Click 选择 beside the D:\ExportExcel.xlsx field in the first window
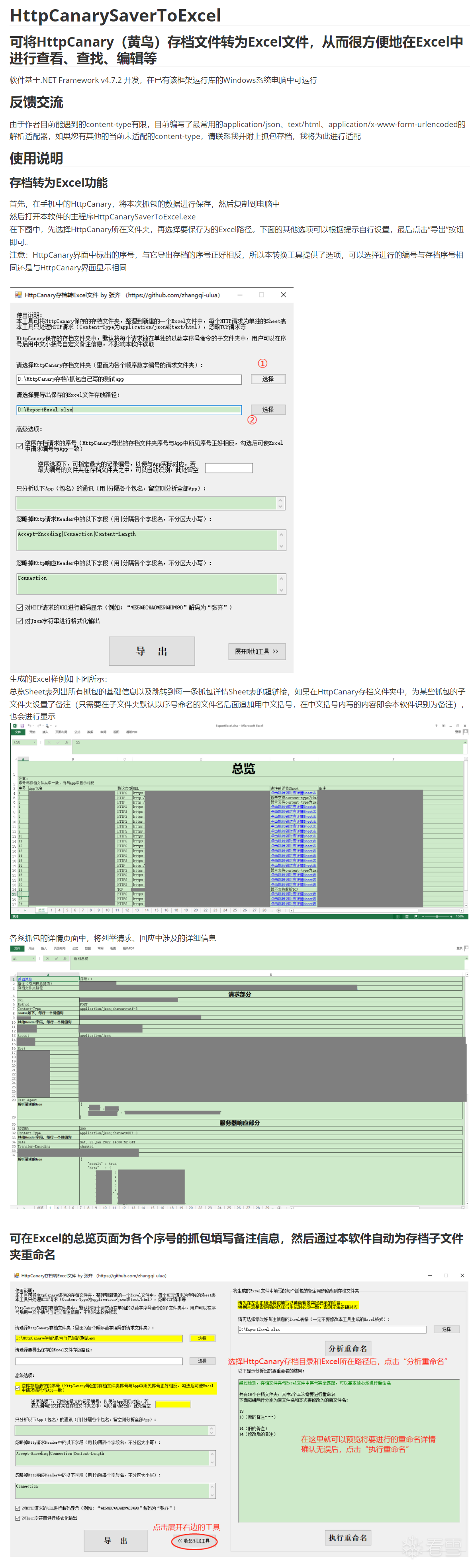470x1568 pixels. coord(268,410)
